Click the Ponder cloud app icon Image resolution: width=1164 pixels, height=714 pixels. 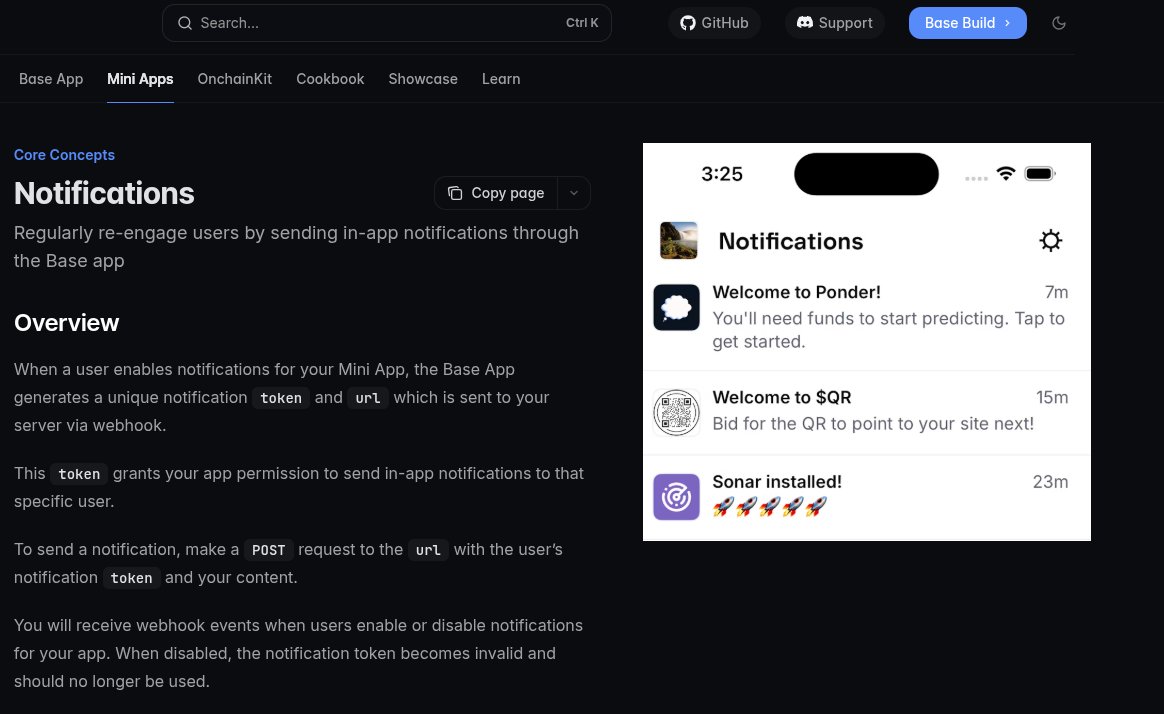coord(676,307)
